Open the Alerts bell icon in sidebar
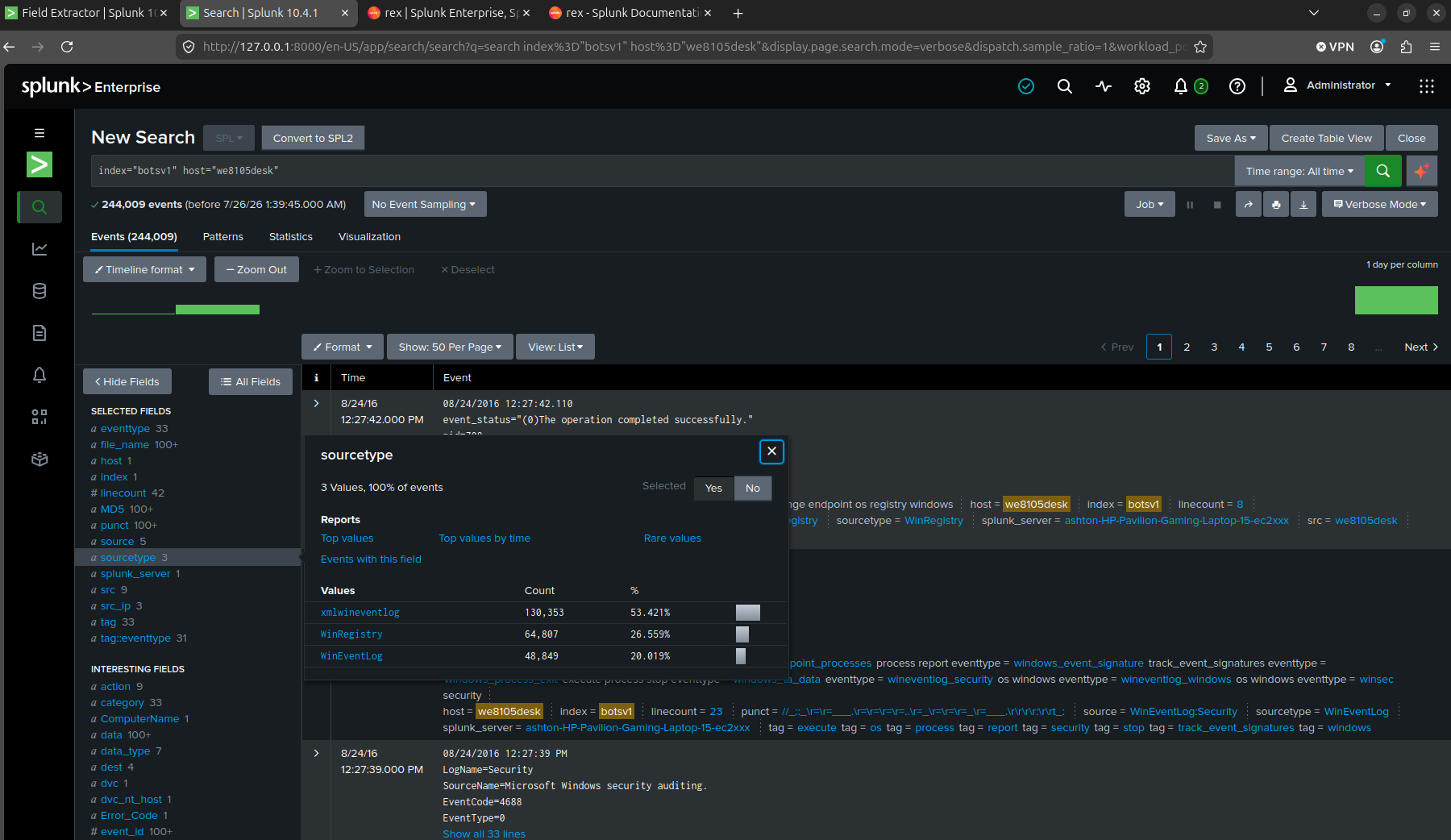1451x840 pixels. tap(39, 375)
